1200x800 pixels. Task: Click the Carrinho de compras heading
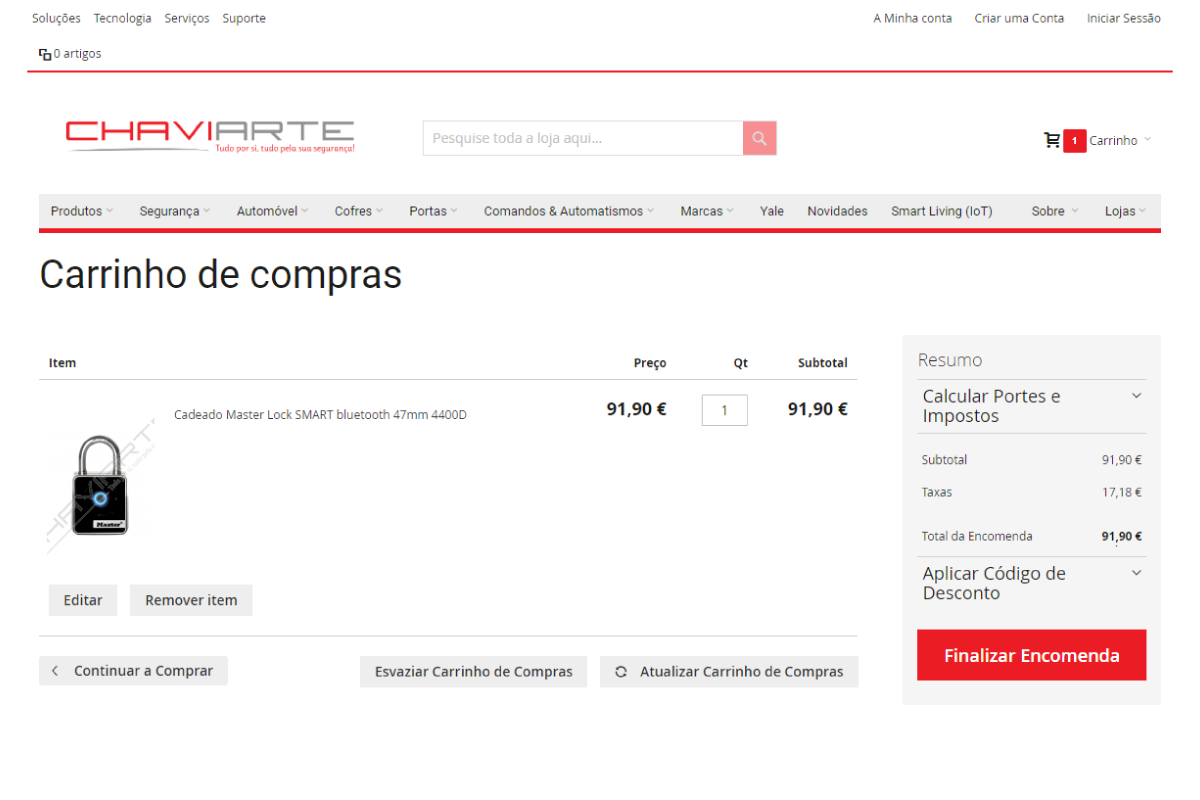point(221,274)
